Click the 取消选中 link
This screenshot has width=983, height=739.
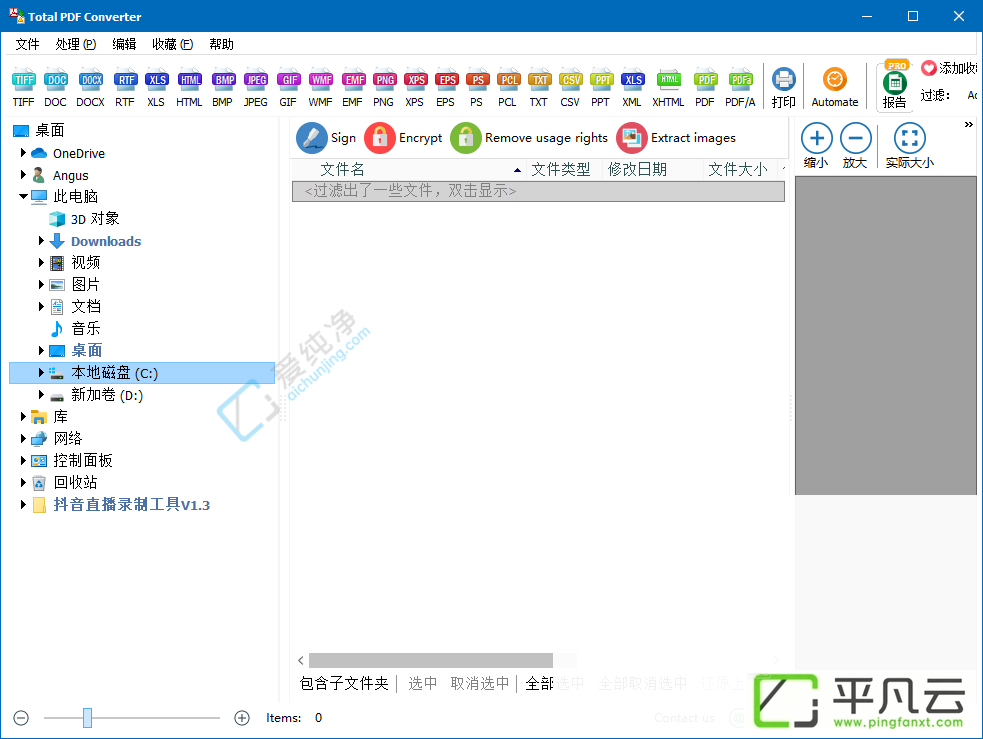tap(480, 683)
